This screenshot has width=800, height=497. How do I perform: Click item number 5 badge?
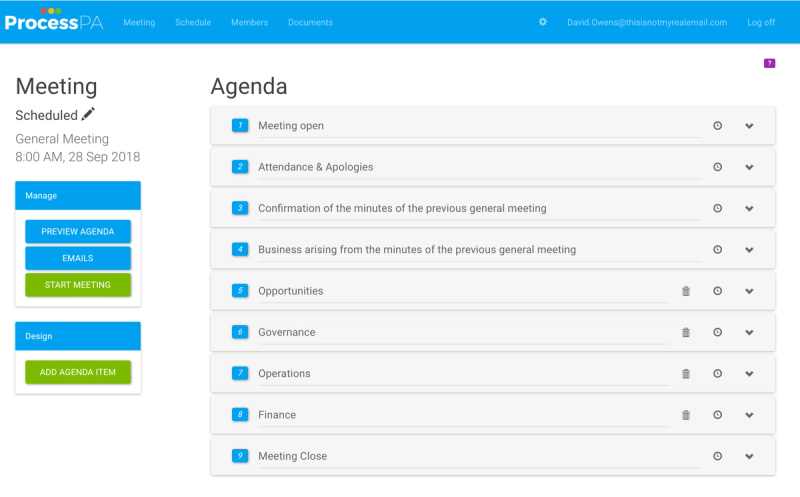coord(240,290)
